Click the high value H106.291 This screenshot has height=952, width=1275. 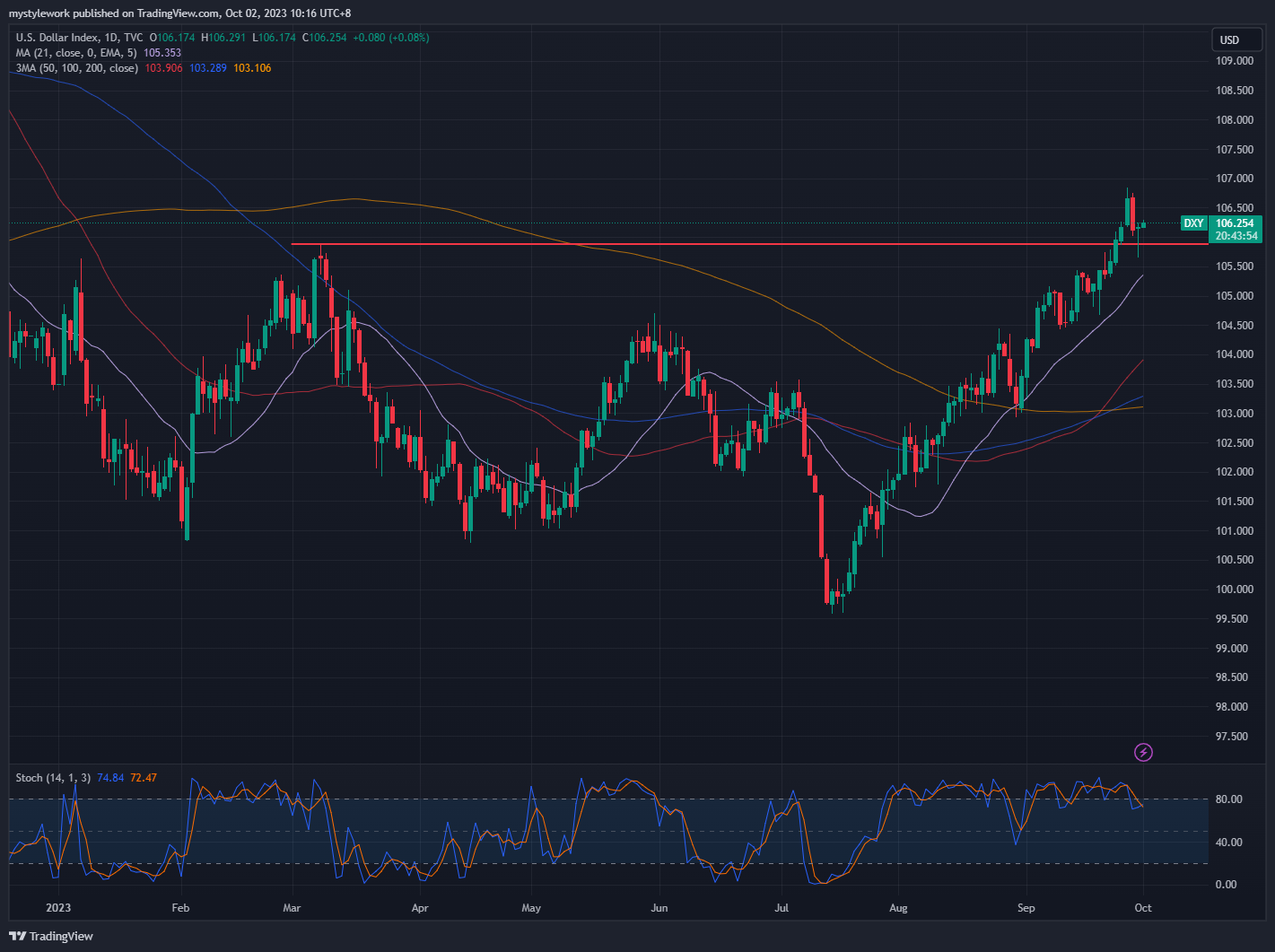pyautogui.click(x=223, y=38)
